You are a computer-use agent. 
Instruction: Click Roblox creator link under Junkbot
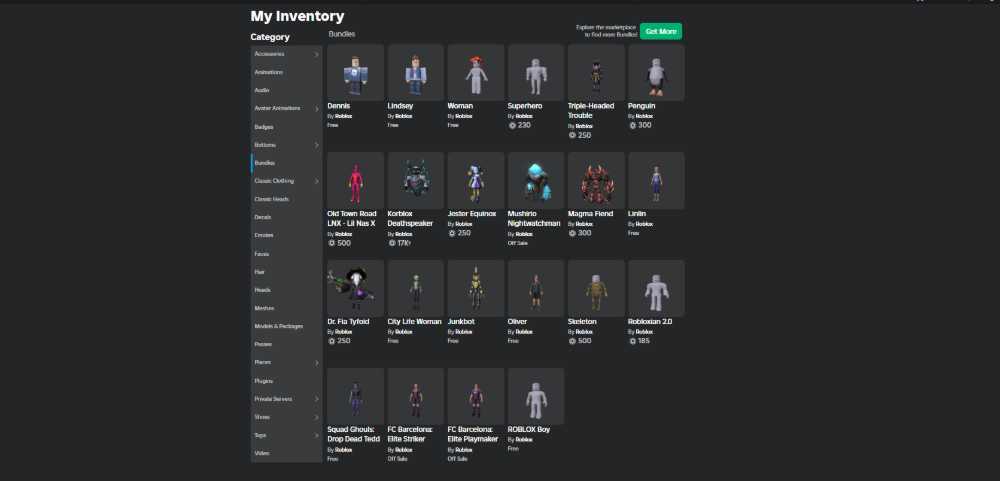tap(464, 332)
